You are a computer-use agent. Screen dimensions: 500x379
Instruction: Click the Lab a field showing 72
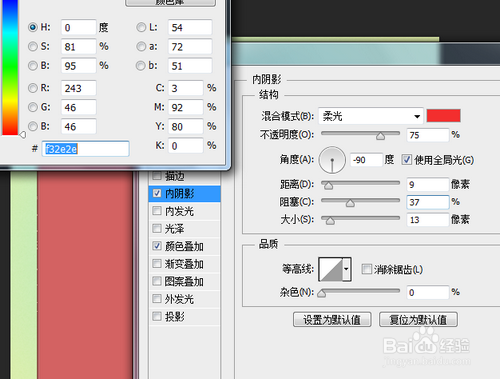point(190,47)
